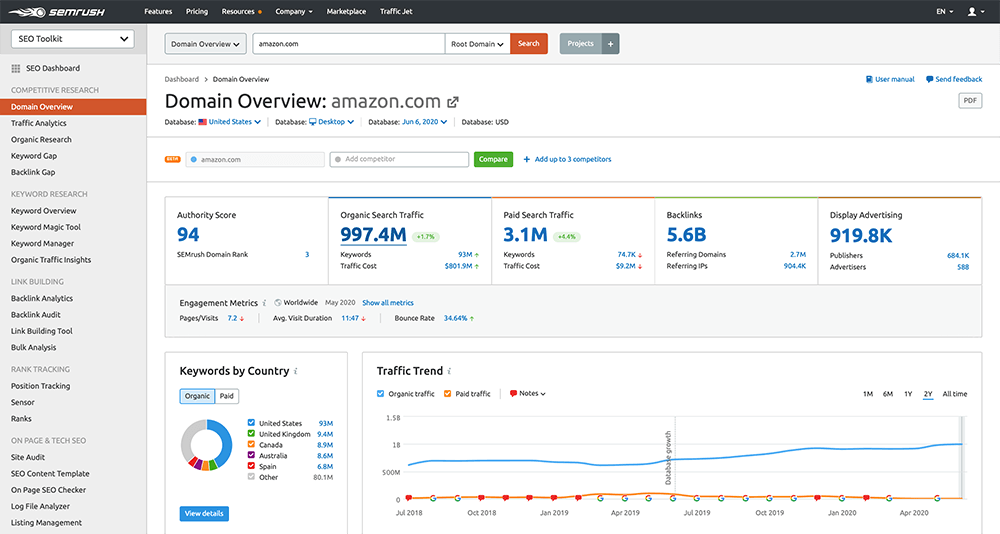This screenshot has width=1000, height=534.
Task: Toggle Canada country checkbox
Action: [251, 444]
